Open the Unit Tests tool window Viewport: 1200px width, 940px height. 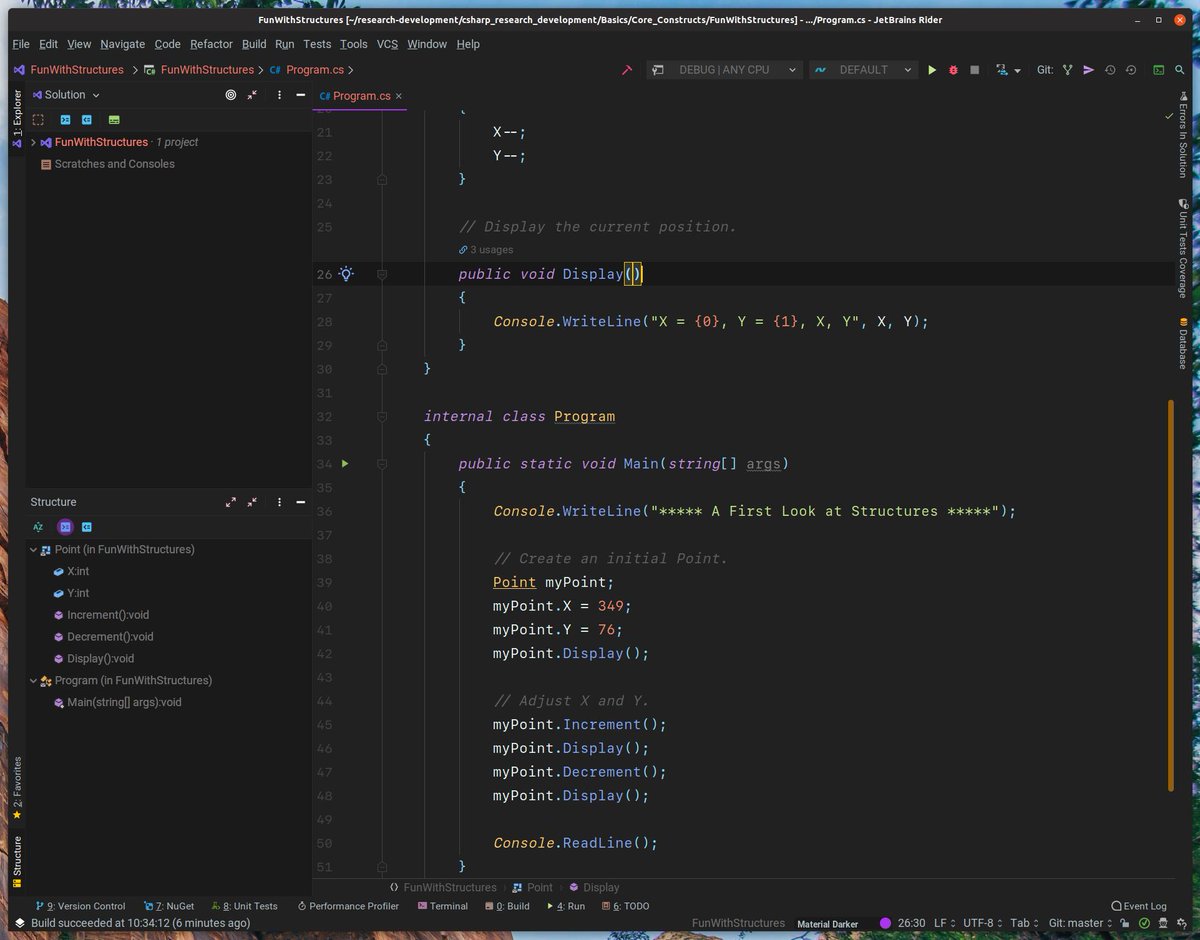click(244, 906)
